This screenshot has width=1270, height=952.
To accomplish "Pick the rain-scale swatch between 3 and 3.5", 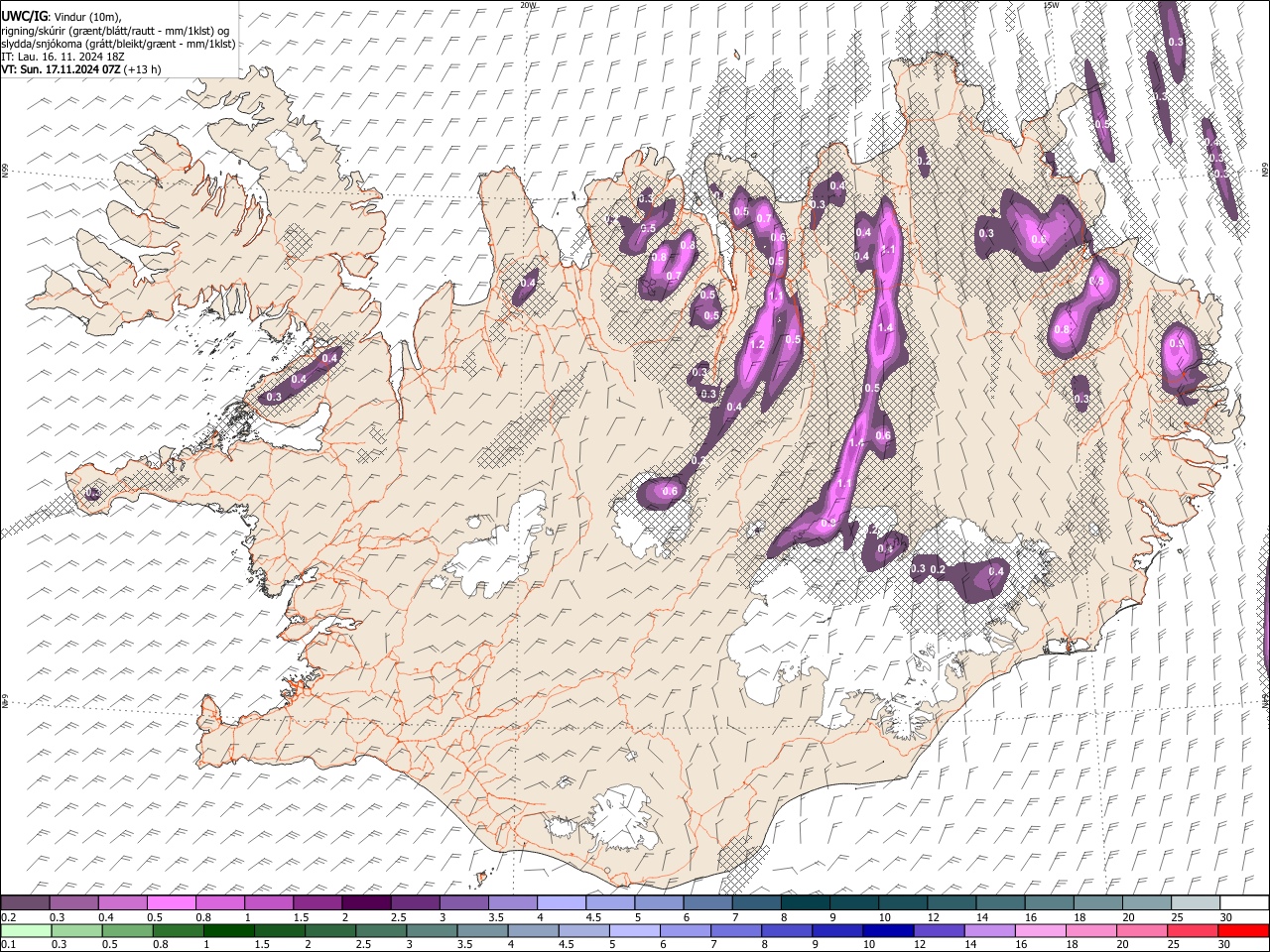I will click(433, 931).
